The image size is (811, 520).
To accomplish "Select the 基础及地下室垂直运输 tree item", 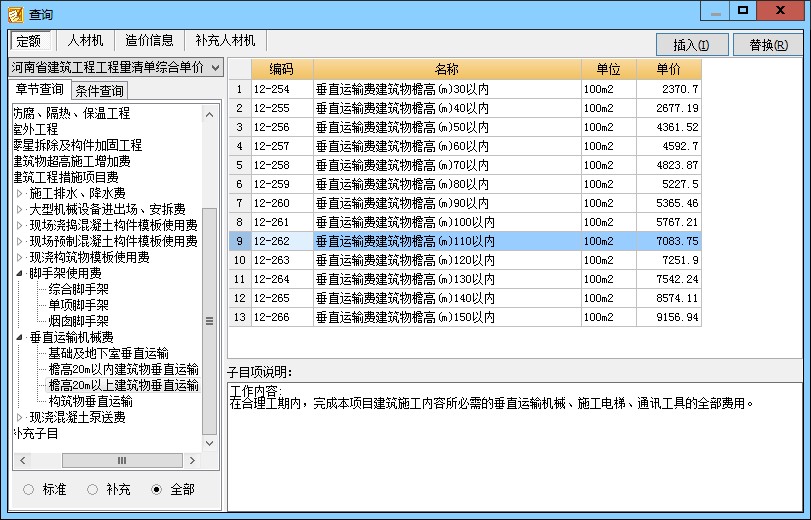I will (109, 353).
